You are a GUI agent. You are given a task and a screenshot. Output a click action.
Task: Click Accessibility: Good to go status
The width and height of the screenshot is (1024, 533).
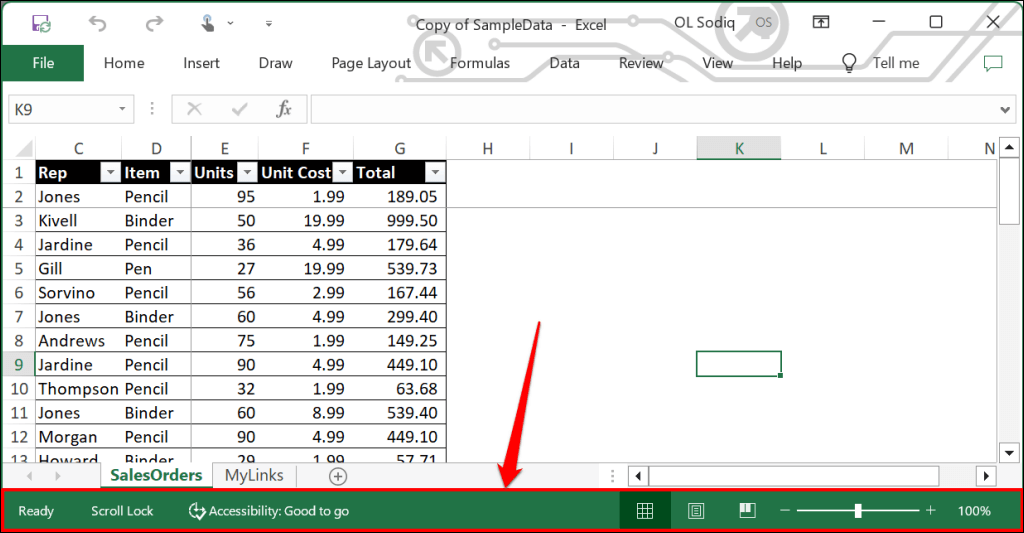[268, 511]
